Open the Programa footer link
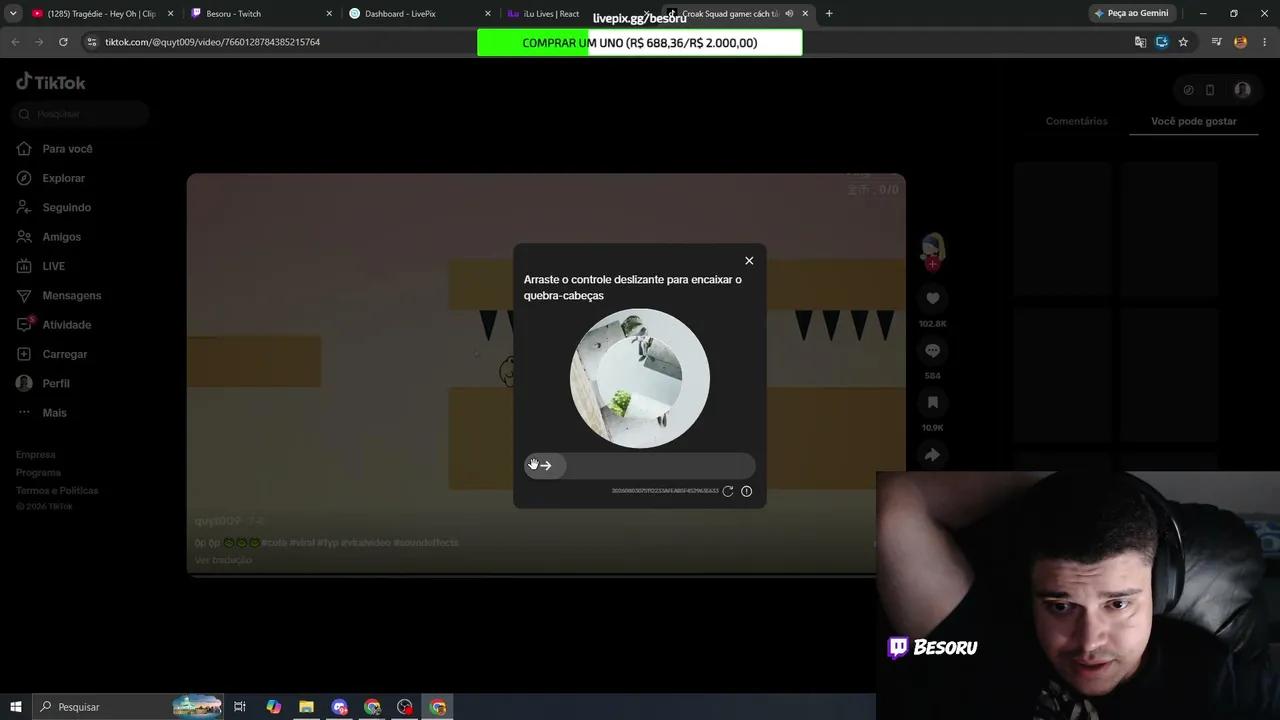This screenshot has height=720, width=1280. (39, 473)
